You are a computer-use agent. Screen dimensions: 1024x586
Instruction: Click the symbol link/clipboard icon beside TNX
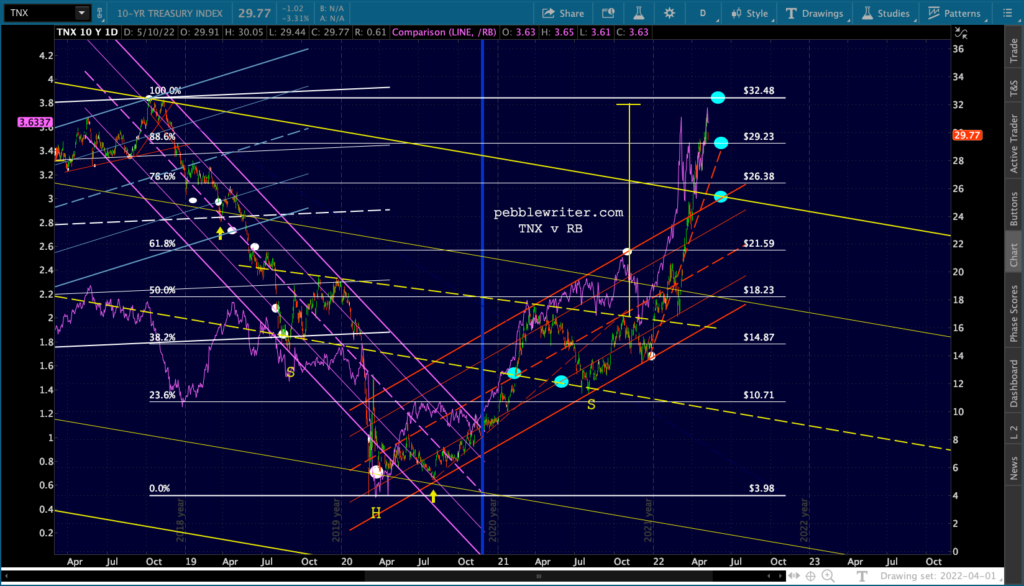pyautogui.click(x=99, y=12)
